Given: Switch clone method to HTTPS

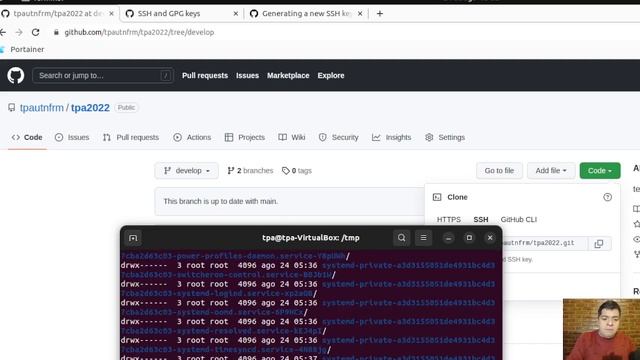Looking at the screenshot, I should (449, 220).
